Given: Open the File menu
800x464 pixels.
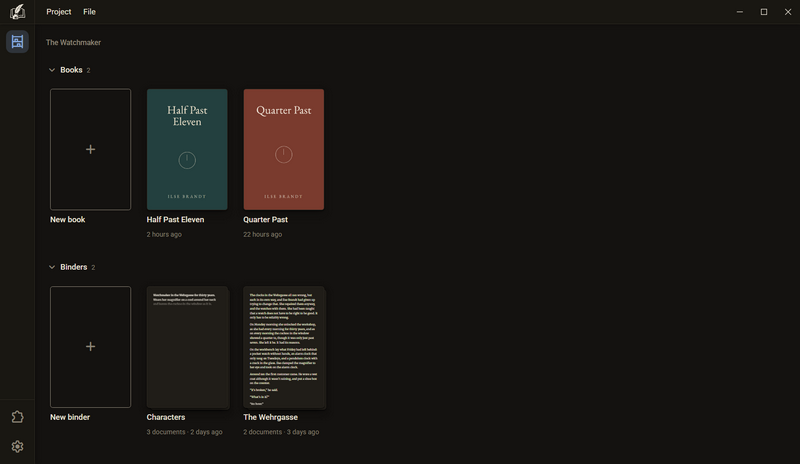Looking at the screenshot, I should point(89,12).
